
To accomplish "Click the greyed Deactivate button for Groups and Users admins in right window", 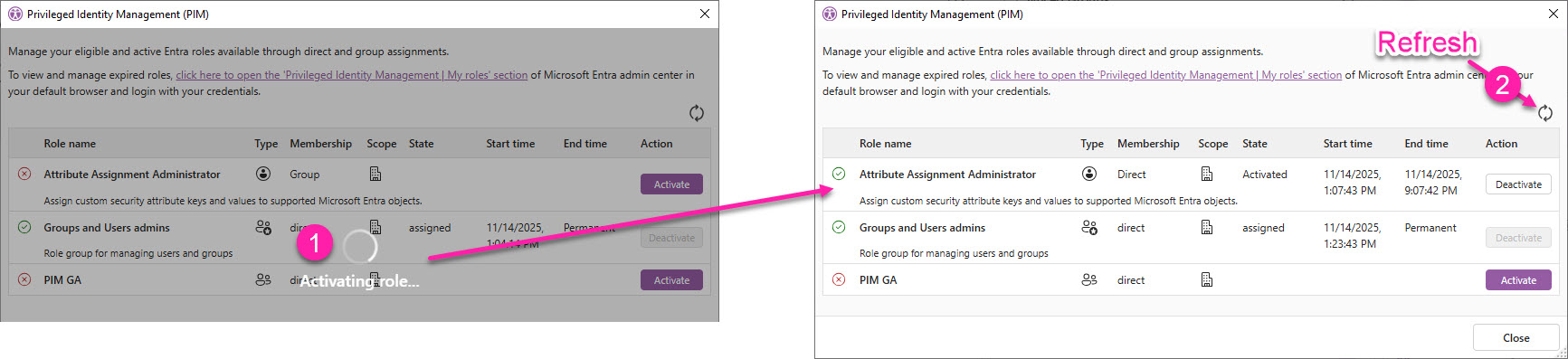I will pyautogui.click(x=1518, y=238).
